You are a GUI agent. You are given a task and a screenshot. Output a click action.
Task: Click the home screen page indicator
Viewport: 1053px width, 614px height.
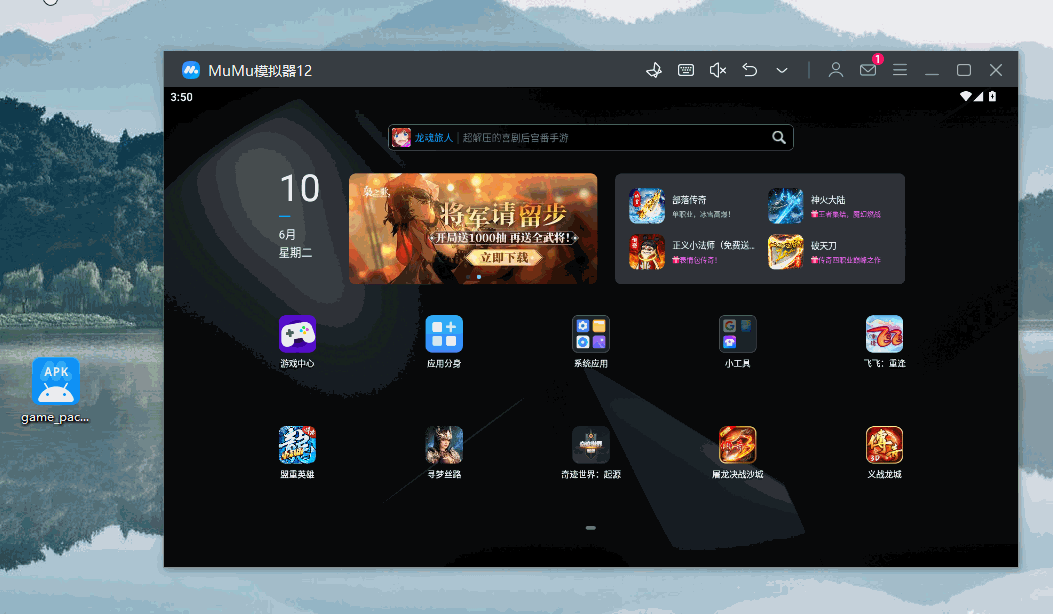tap(591, 528)
